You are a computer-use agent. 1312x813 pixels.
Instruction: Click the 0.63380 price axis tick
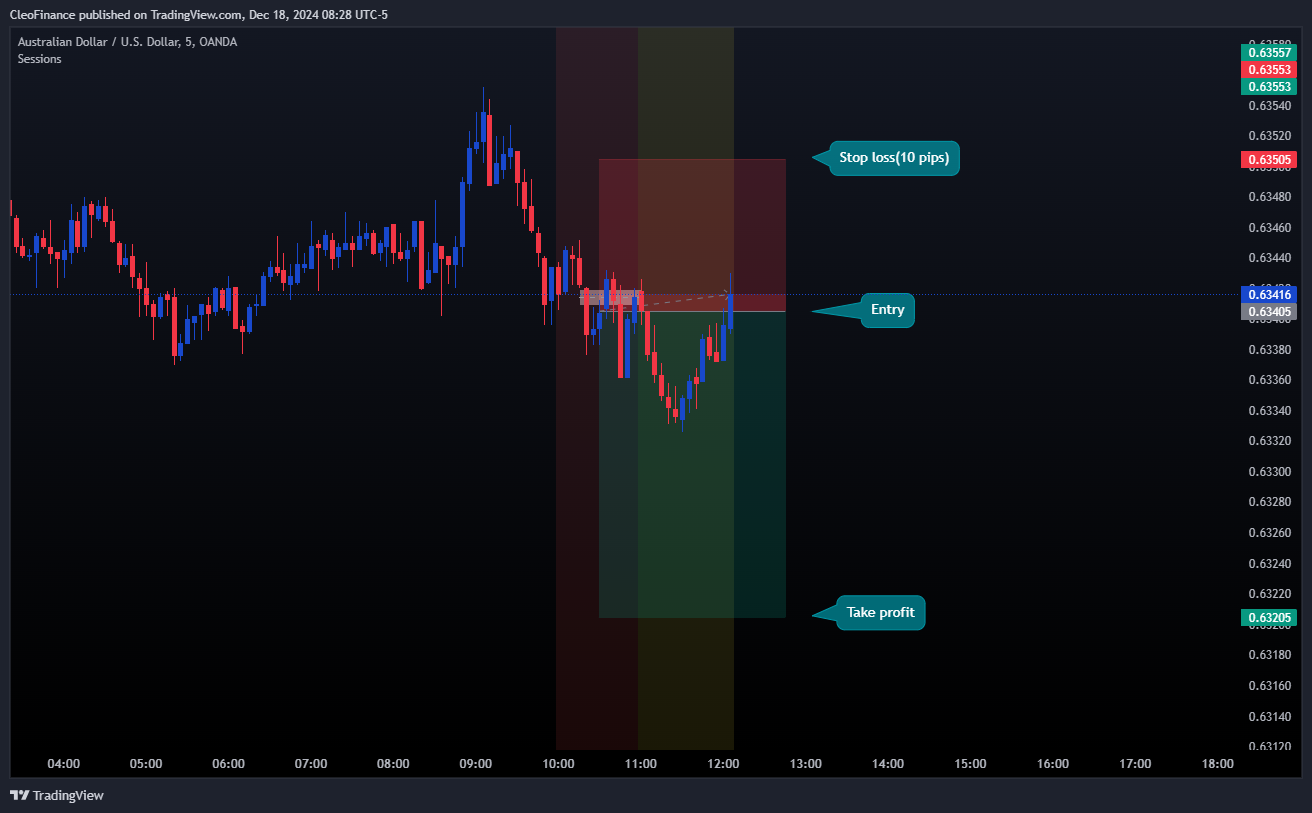[1269, 350]
